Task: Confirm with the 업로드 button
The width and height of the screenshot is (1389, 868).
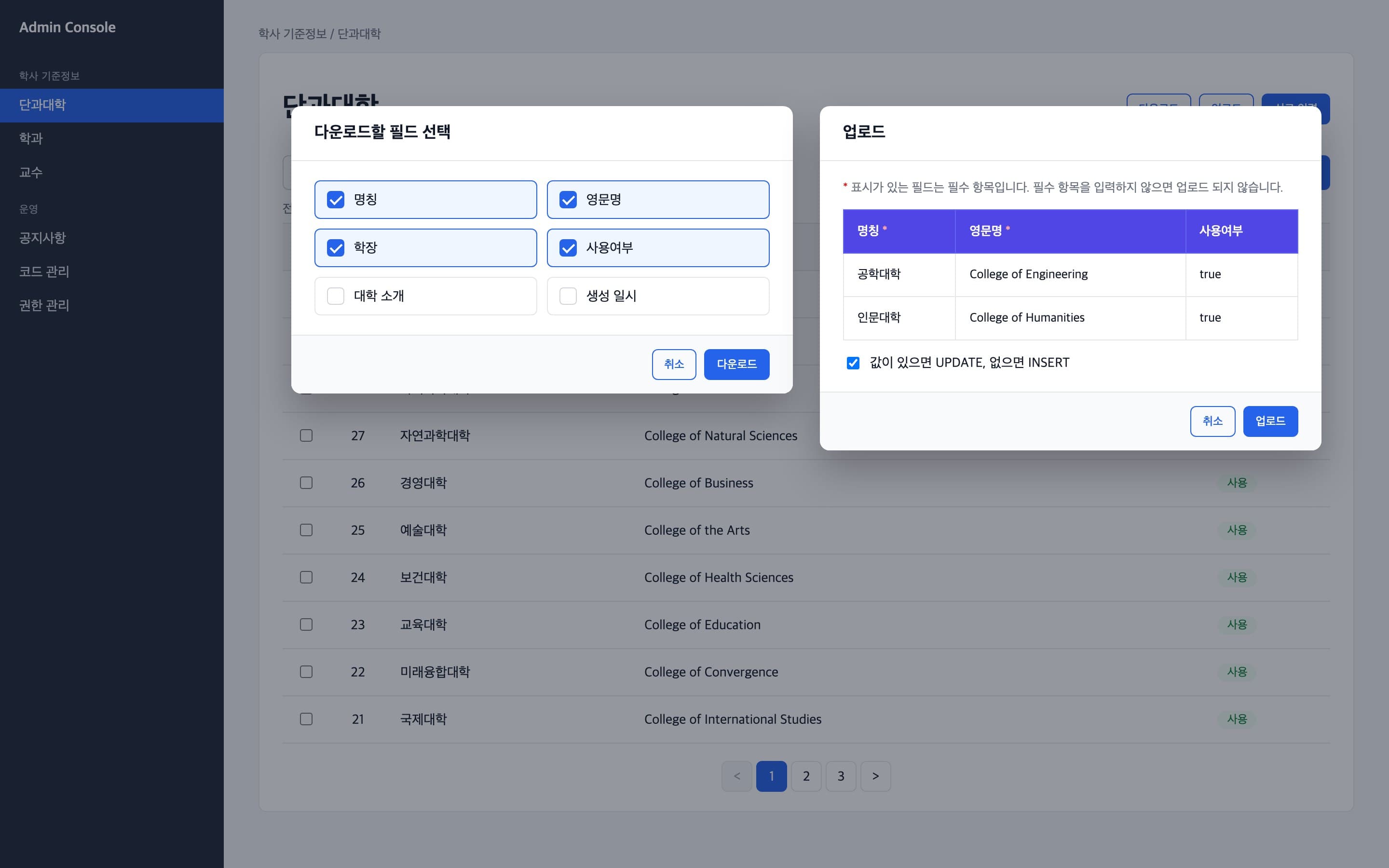Action: point(1270,421)
